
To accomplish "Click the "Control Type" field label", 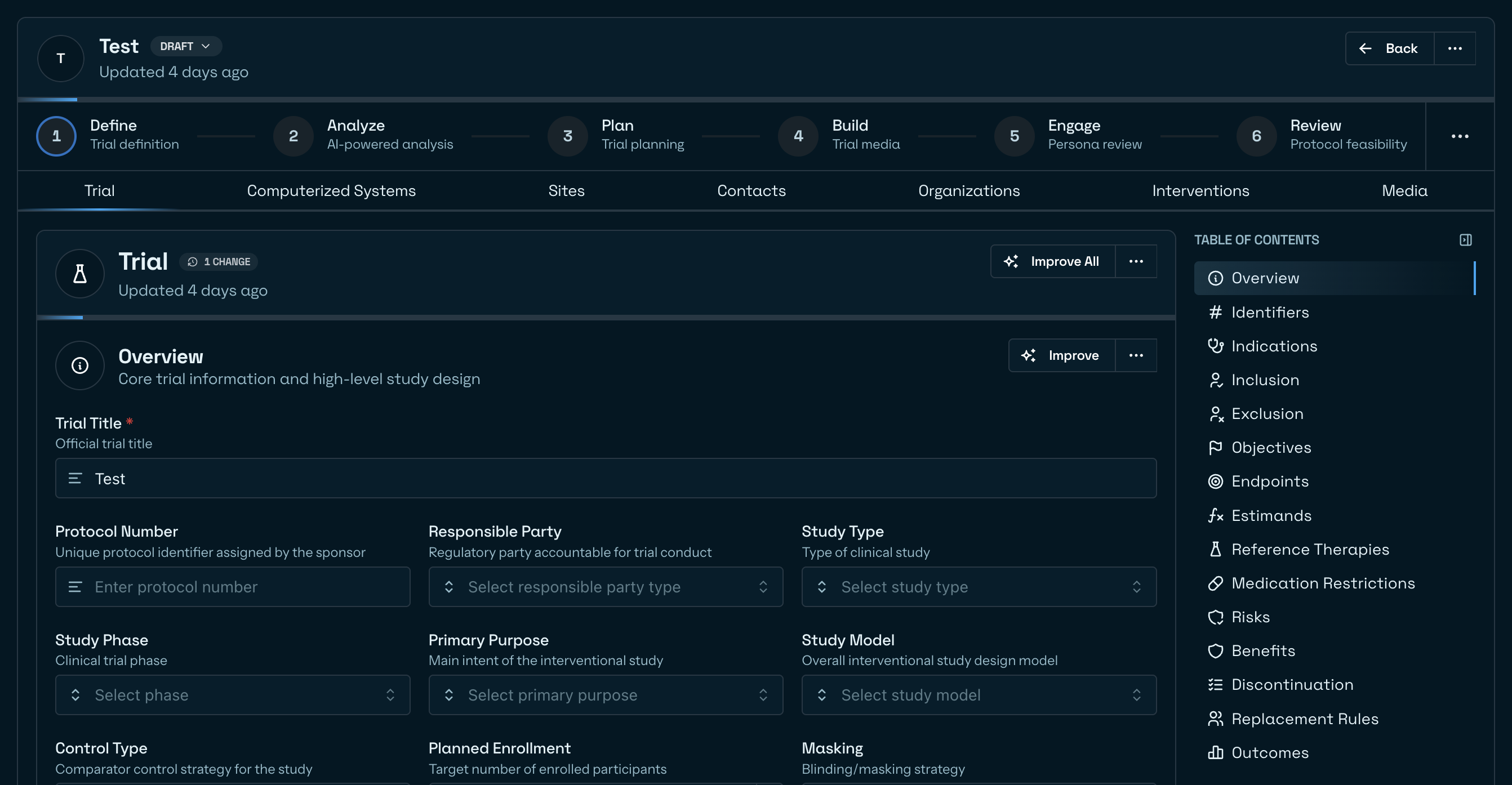I will (x=101, y=748).
